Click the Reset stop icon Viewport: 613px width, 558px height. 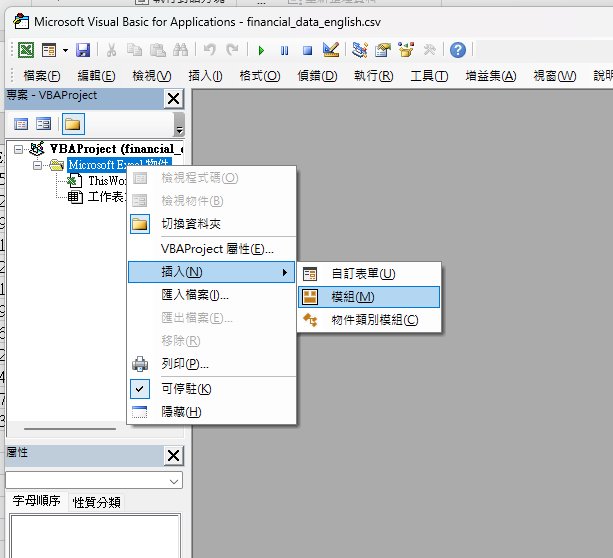[x=307, y=50]
